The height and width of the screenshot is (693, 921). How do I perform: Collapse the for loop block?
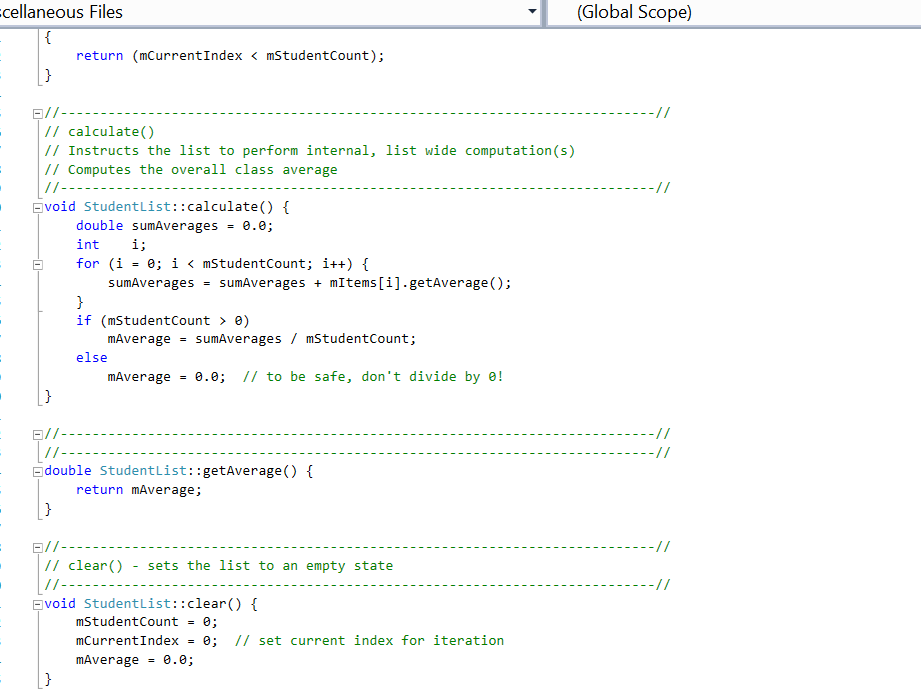(x=38, y=264)
